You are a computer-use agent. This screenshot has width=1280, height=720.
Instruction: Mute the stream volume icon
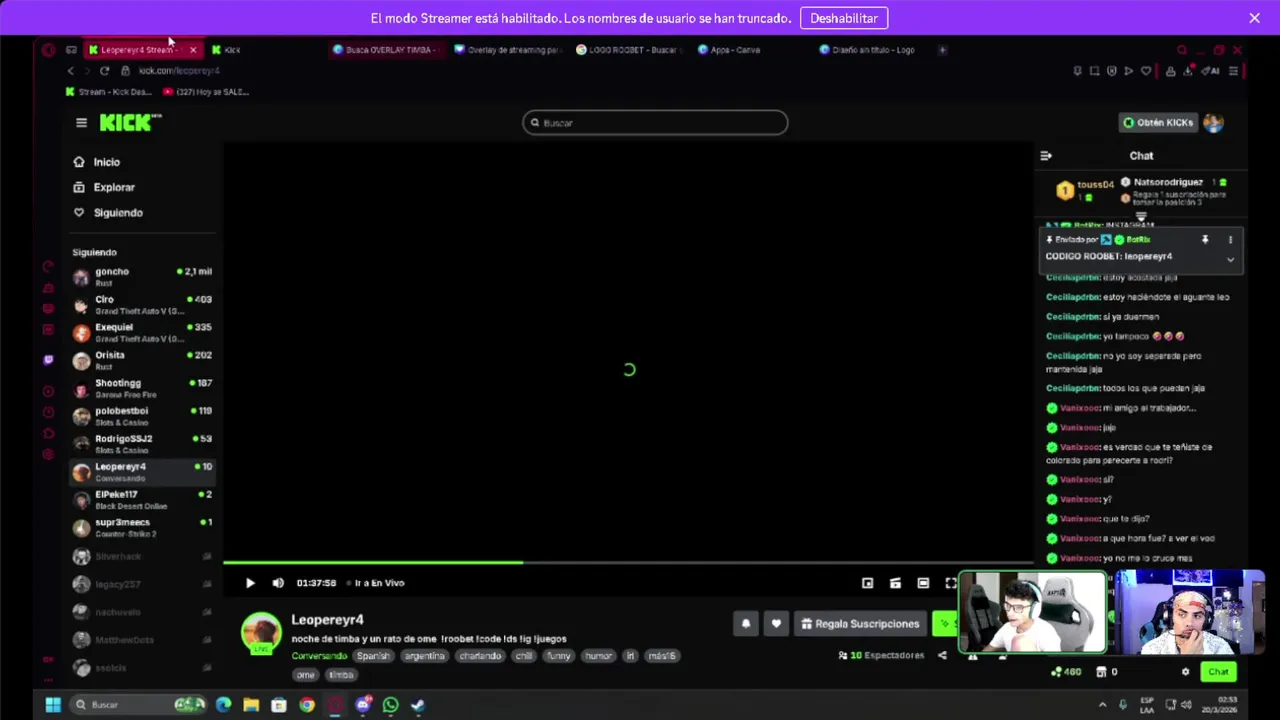[x=278, y=583]
